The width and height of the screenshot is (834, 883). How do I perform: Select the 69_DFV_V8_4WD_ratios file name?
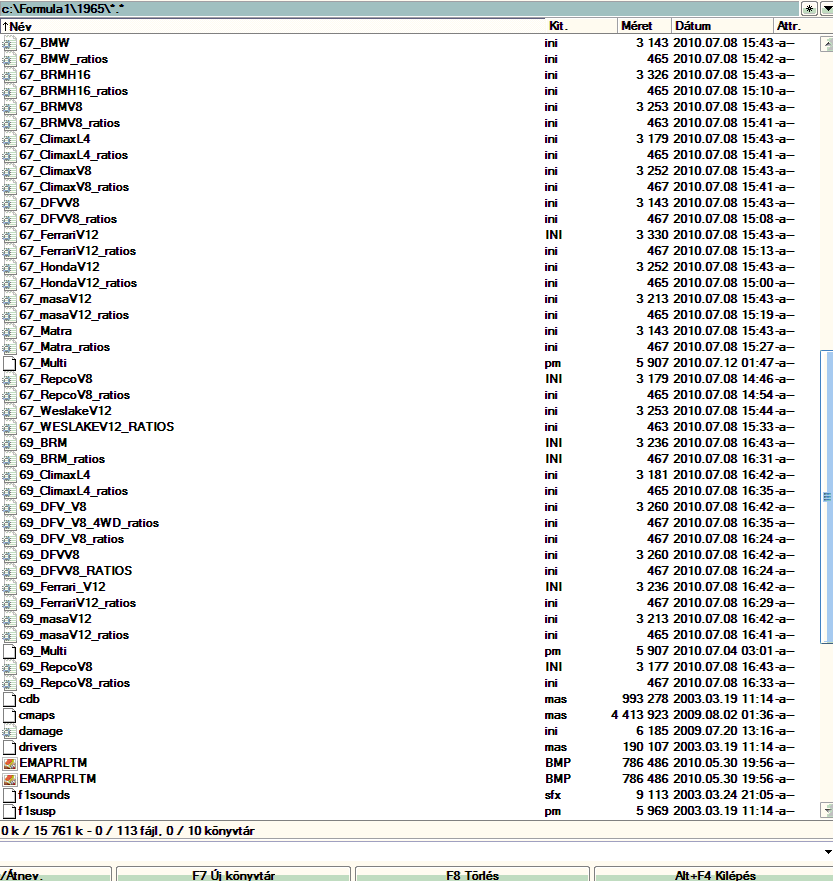[x=89, y=524]
